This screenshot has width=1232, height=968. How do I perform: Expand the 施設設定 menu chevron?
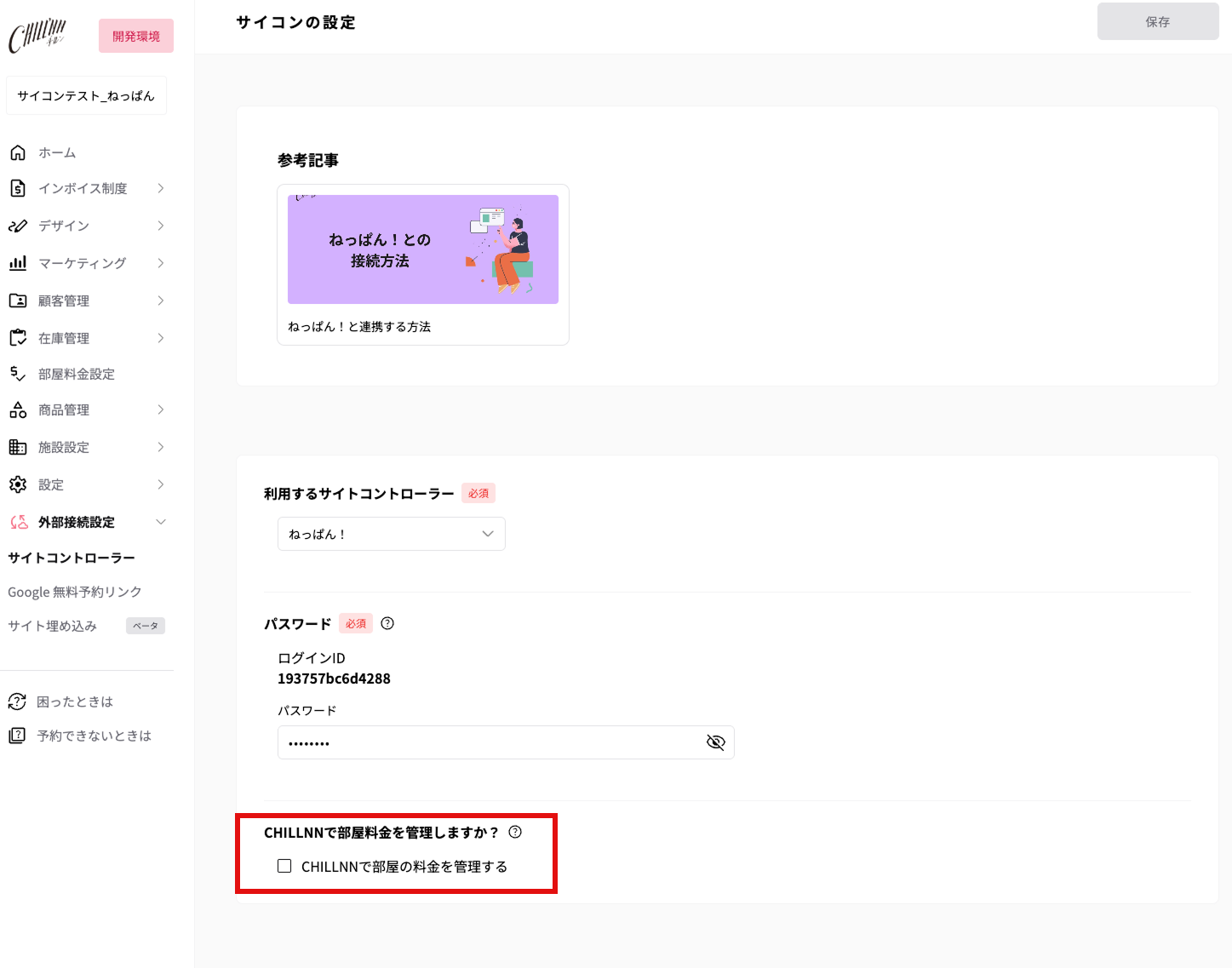tap(161, 447)
